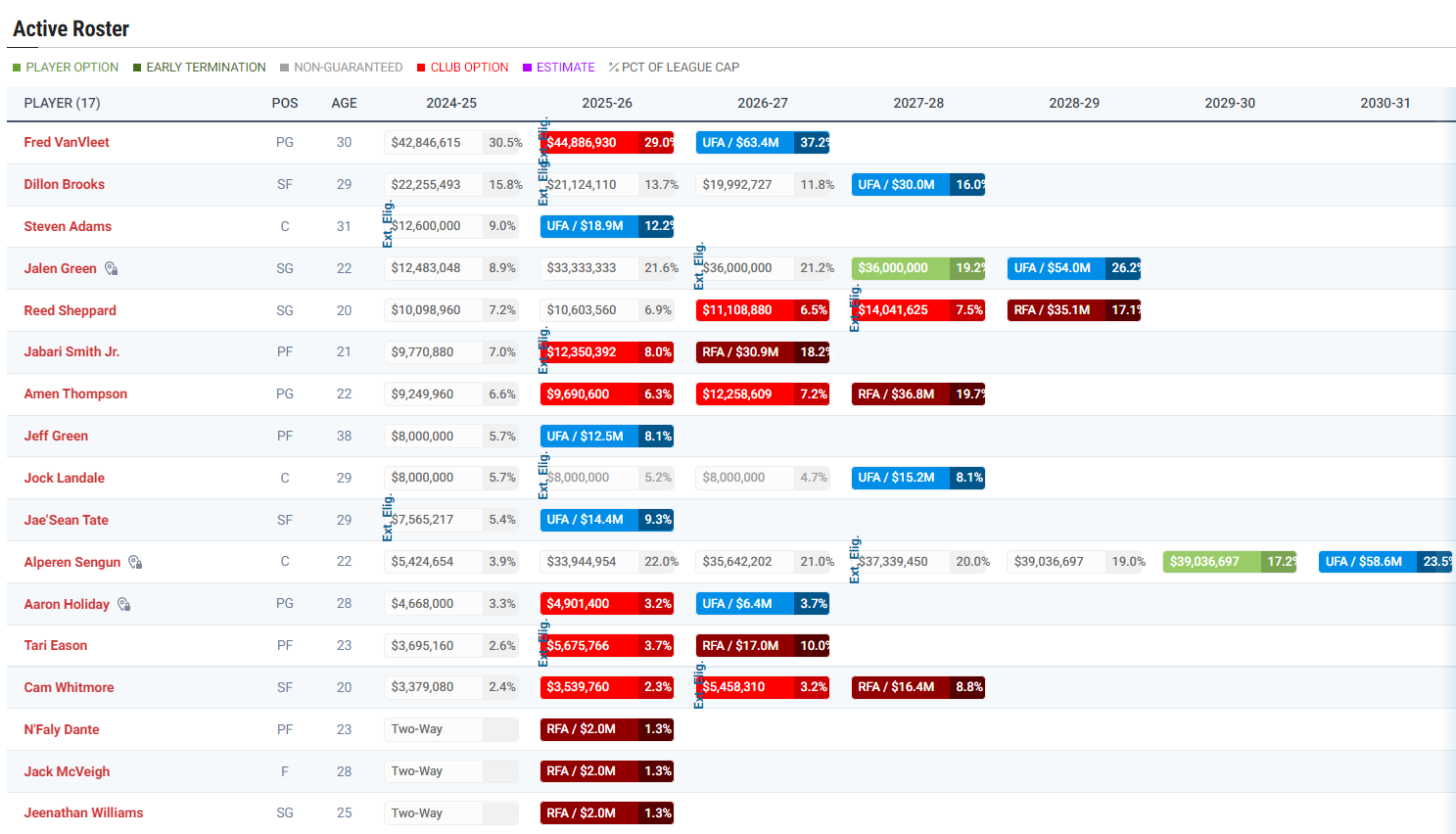1456x834 pixels.
Task: Open Amen Thompson's player link
Action: [x=75, y=394]
